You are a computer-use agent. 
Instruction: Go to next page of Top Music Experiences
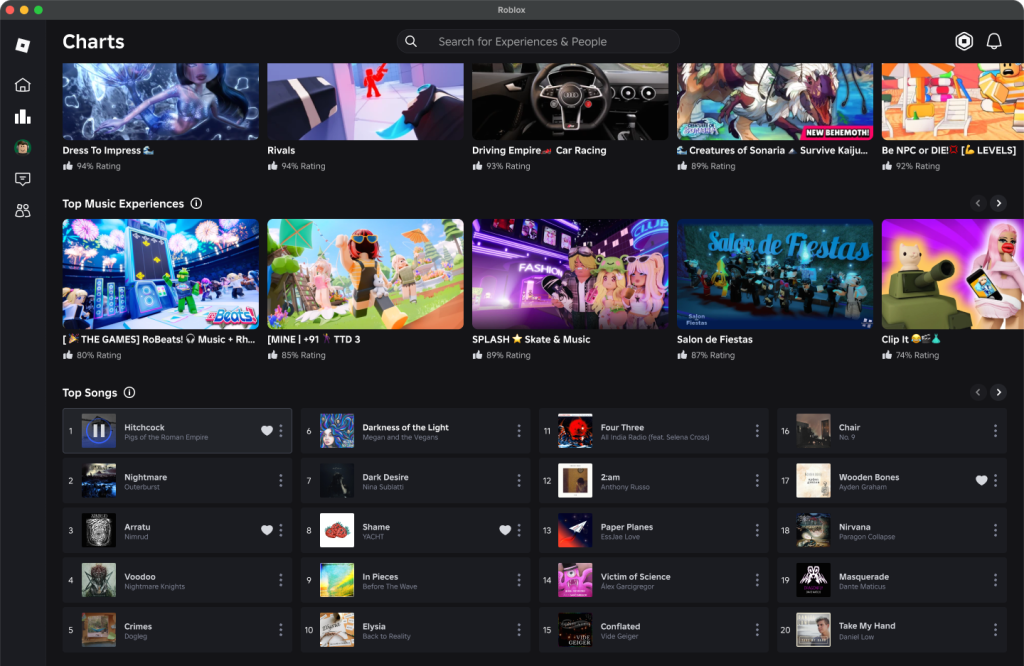point(999,203)
